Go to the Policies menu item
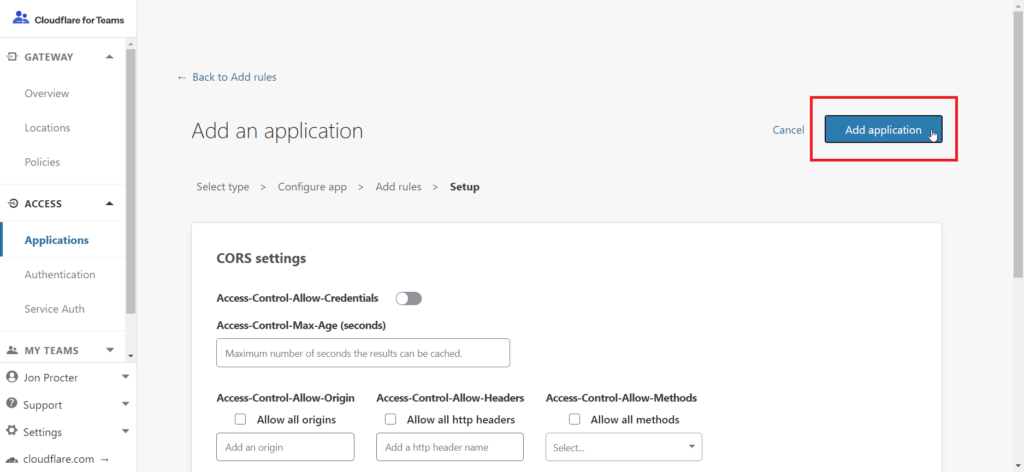 (x=42, y=162)
